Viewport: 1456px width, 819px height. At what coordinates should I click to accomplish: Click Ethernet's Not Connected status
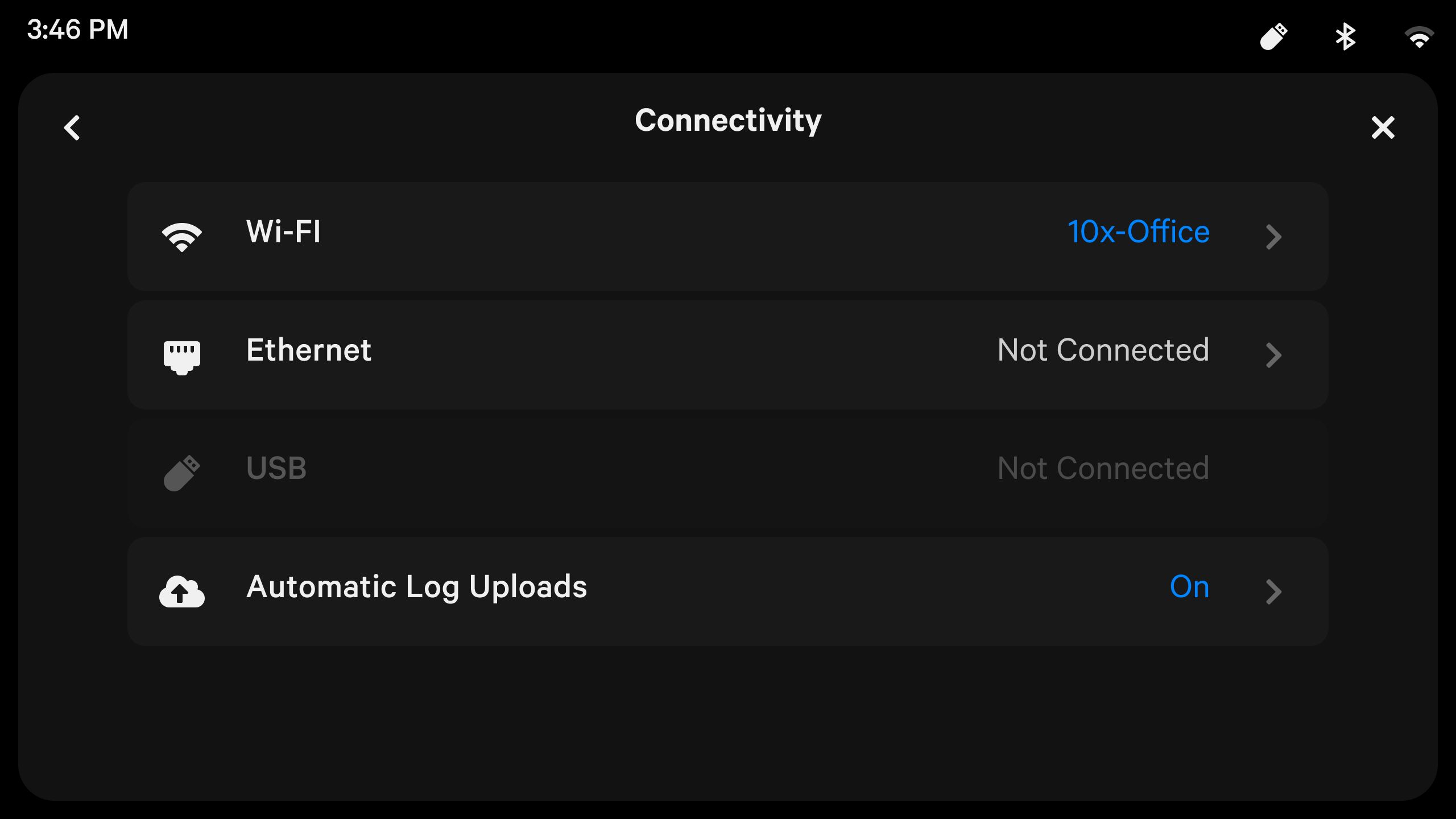[x=1103, y=350]
